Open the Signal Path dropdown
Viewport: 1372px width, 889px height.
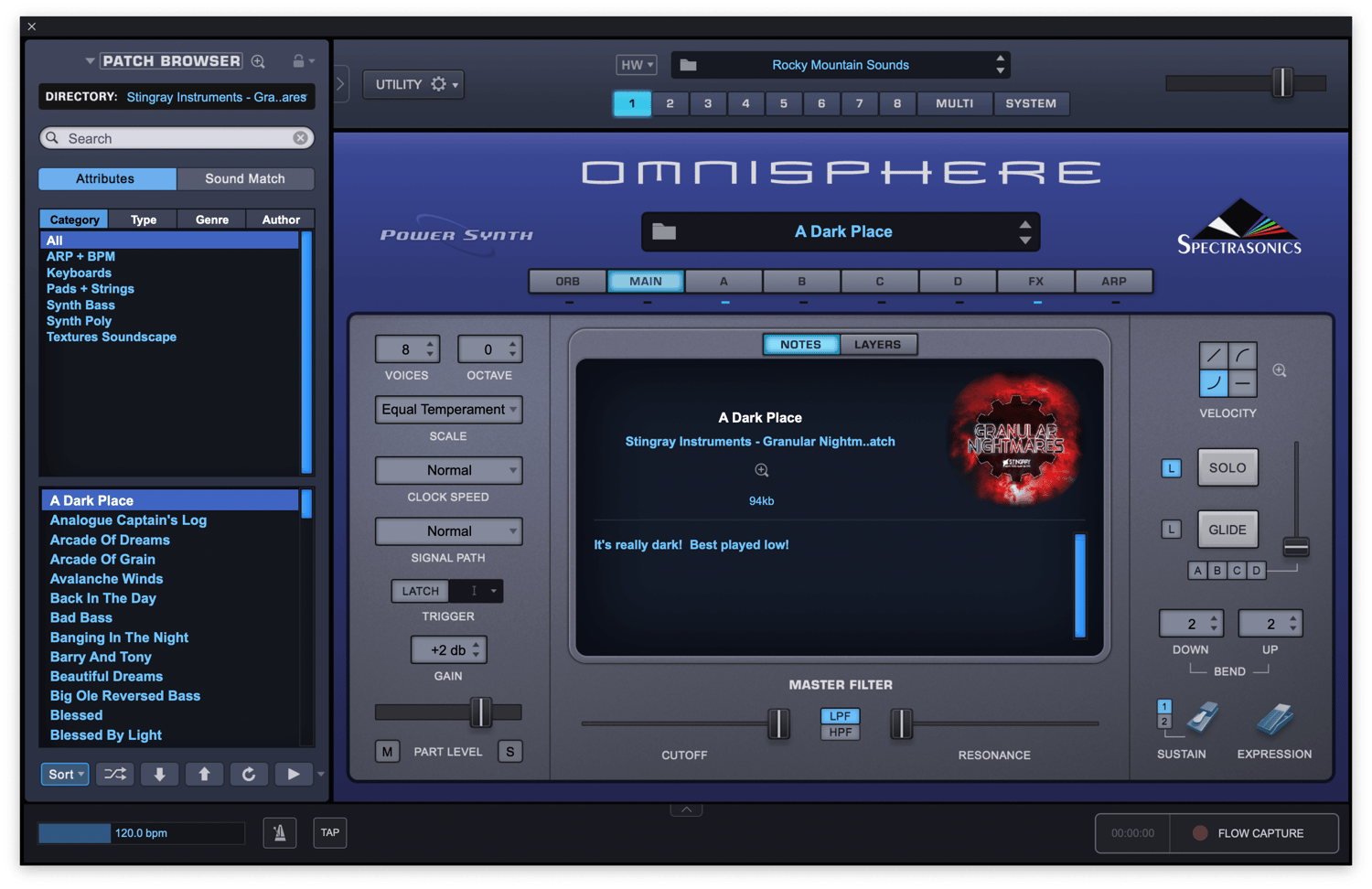pyautogui.click(x=448, y=531)
